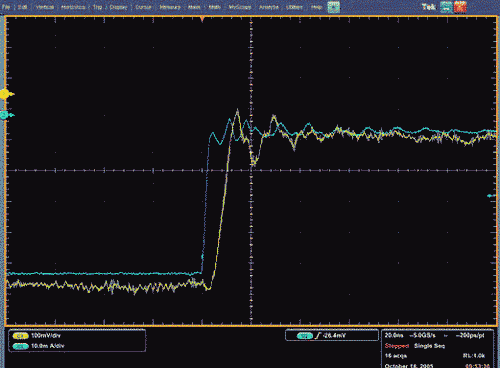The width and height of the screenshot is (500, 368).
Task: Open the Measure menu
Action: pos(170,7)
